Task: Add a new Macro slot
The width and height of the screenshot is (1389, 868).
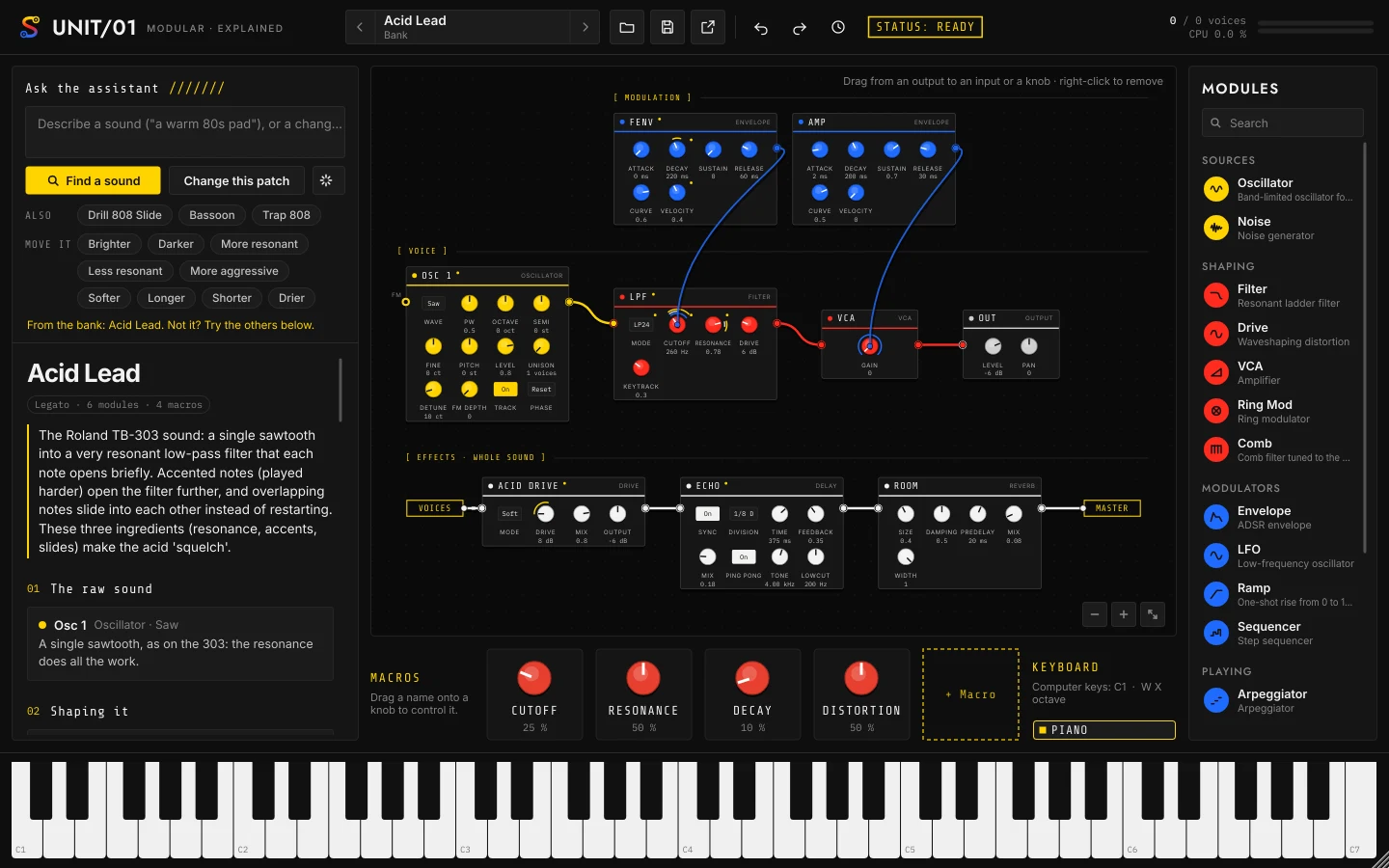Action: tap(971, 694)
